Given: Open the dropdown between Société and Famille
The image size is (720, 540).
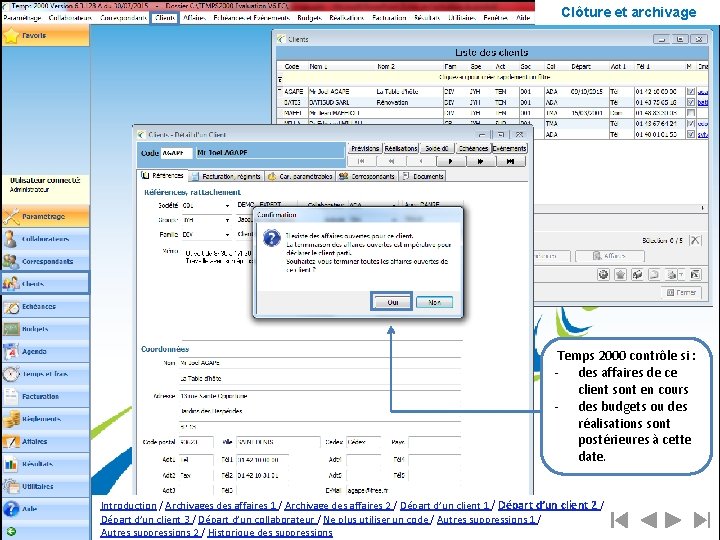Looking at the screenshot, I should [x=227, y=220].
